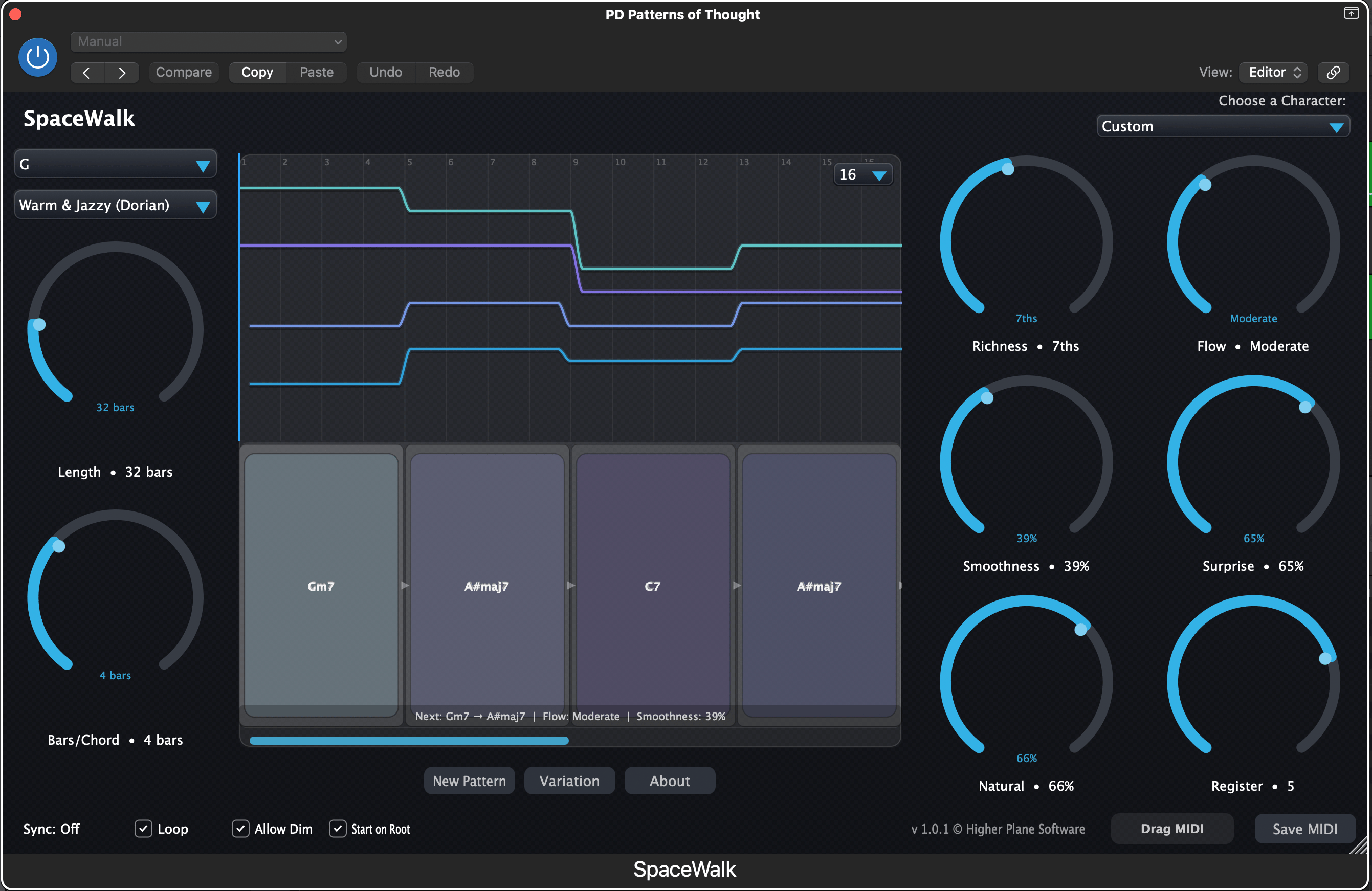Click the arrow after the C7 chord
The width and height of the screenshot is (1372, 891).
coord(737,586)
